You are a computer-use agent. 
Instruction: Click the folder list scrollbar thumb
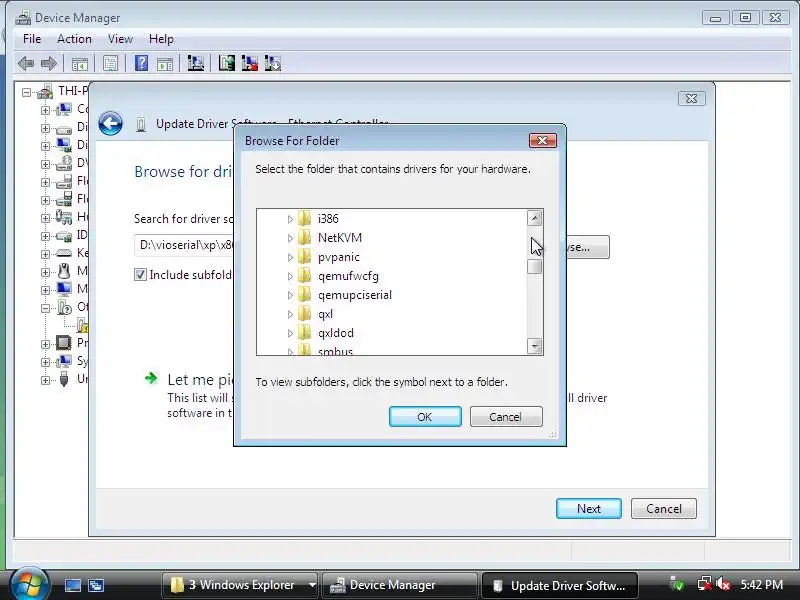534,266
